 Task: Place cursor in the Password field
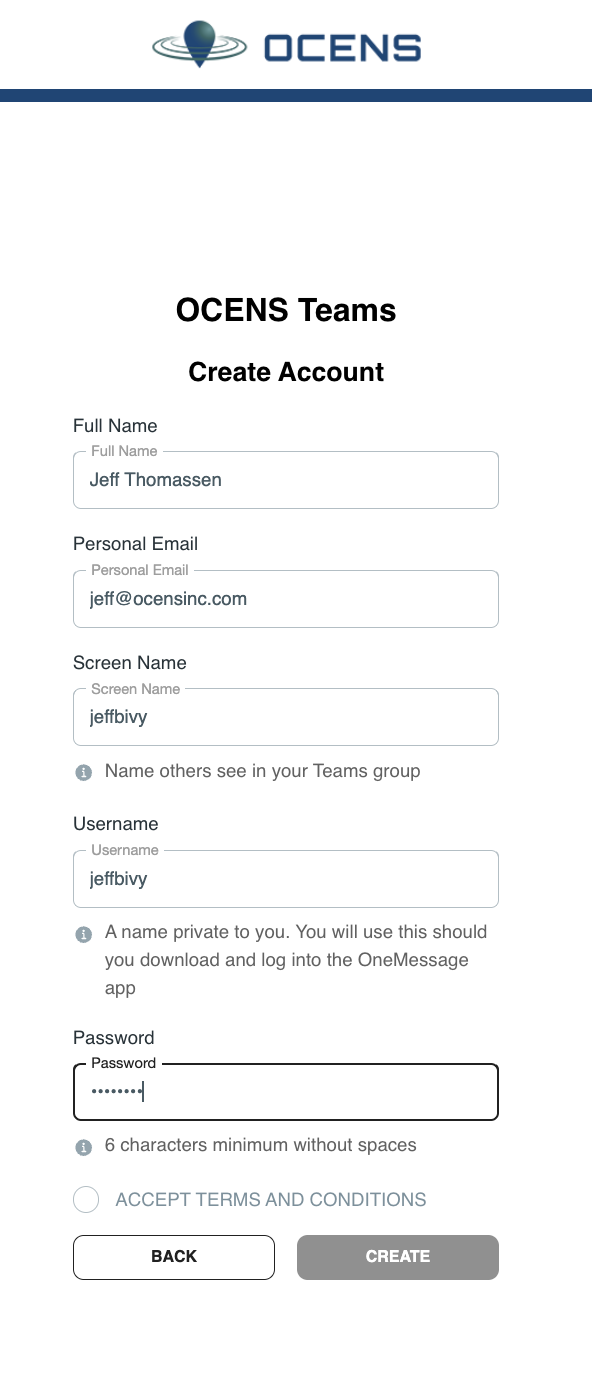pyautogui.click(x=286, y=1092)
